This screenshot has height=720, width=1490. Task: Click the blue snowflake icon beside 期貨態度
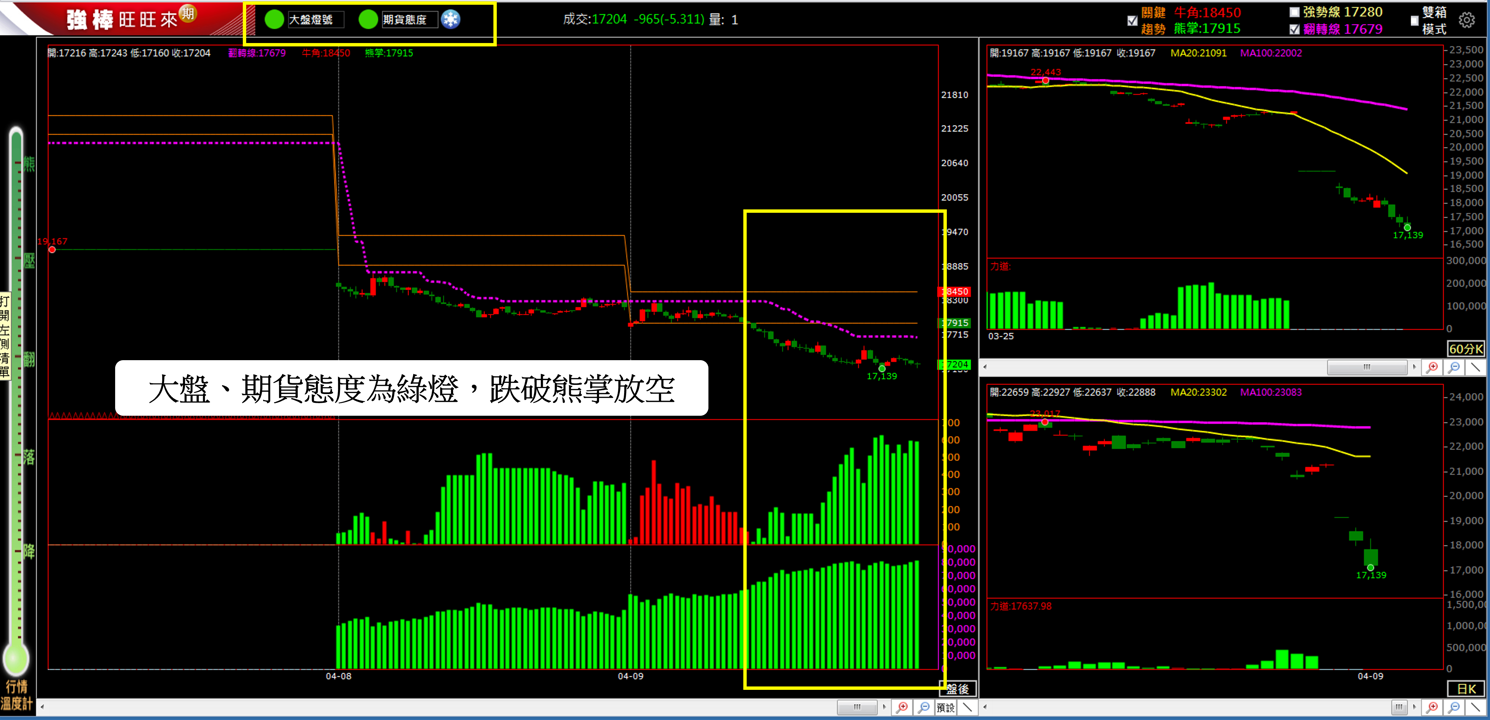(x=451, y=19)
